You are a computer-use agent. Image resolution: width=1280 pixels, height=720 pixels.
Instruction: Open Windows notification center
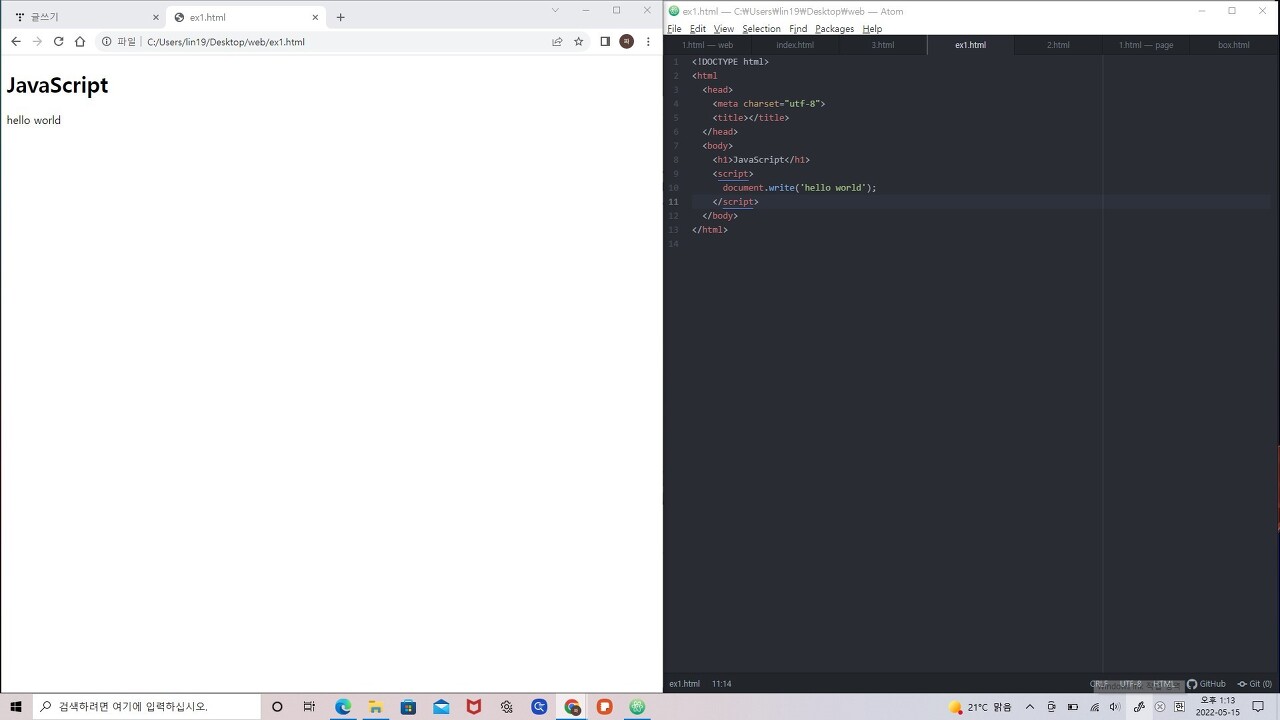(x=1258, y=707)
